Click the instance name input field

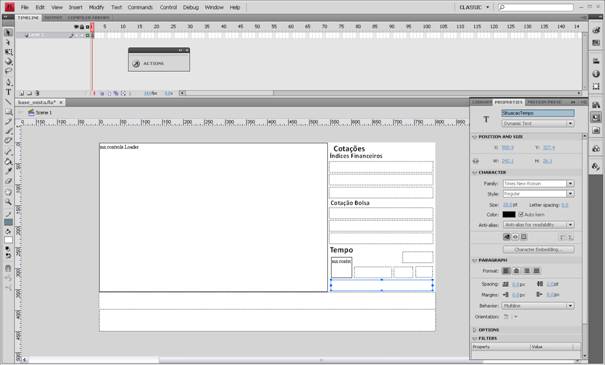[538, 113]
